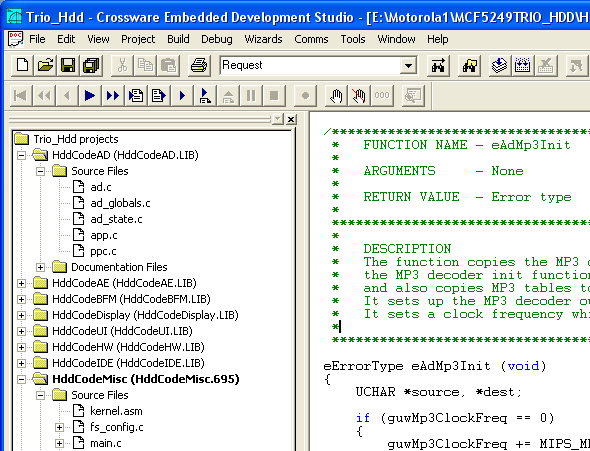Click the project panel's small dropdown arrow

(278, 119)
